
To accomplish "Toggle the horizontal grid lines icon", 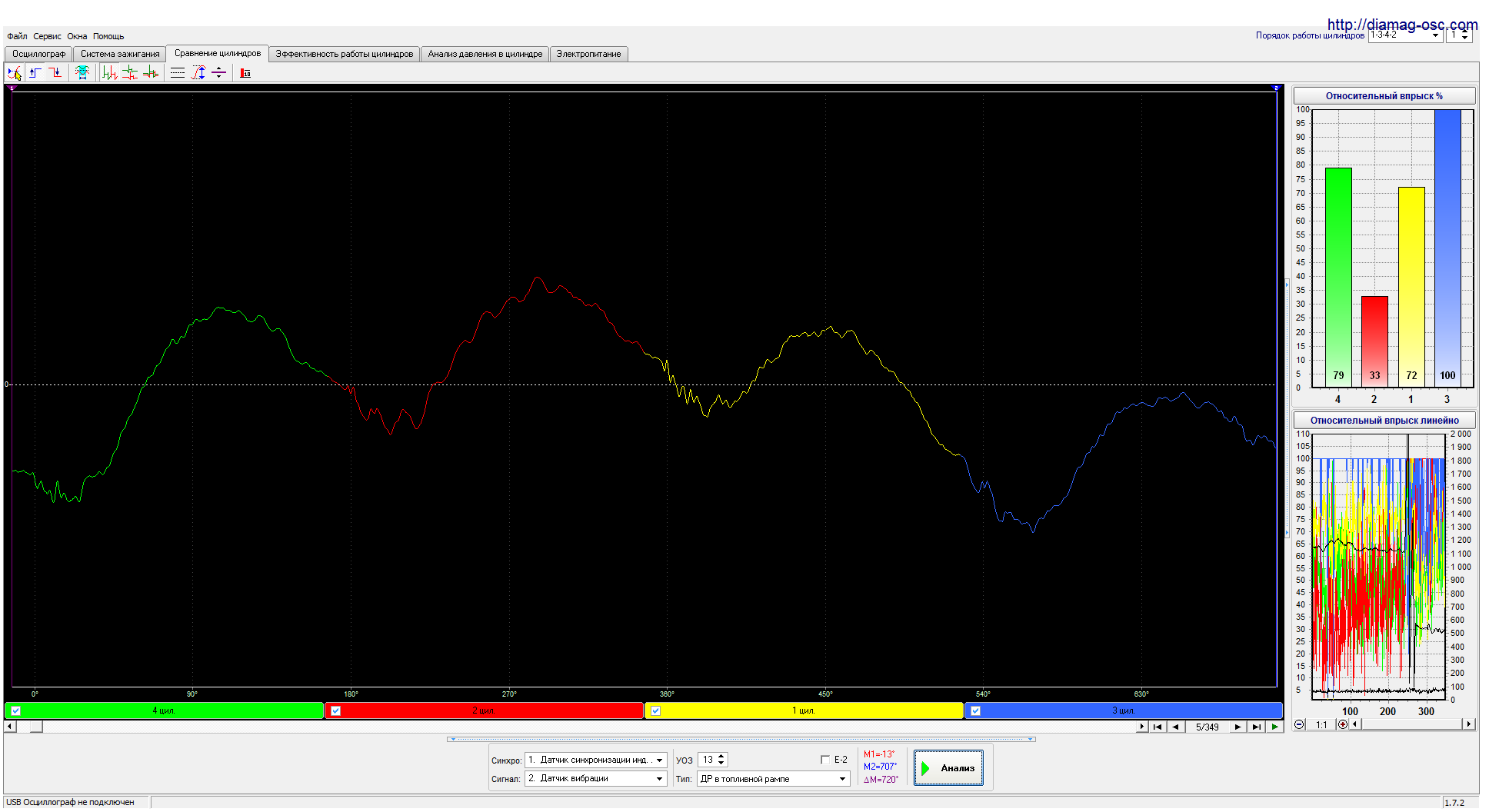I will pos(178,73).
